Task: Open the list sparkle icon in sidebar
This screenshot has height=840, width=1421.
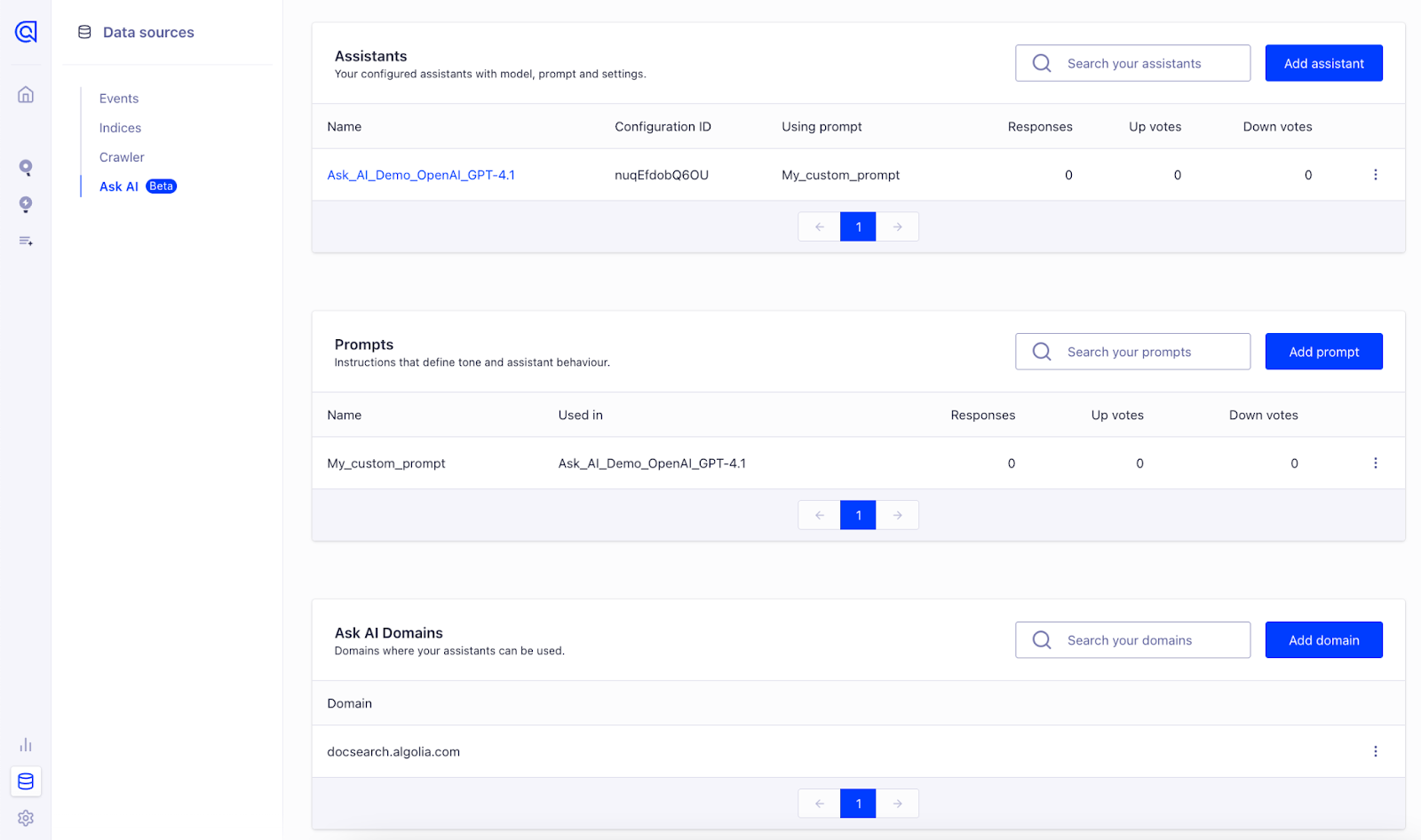Action: point(26,241)
